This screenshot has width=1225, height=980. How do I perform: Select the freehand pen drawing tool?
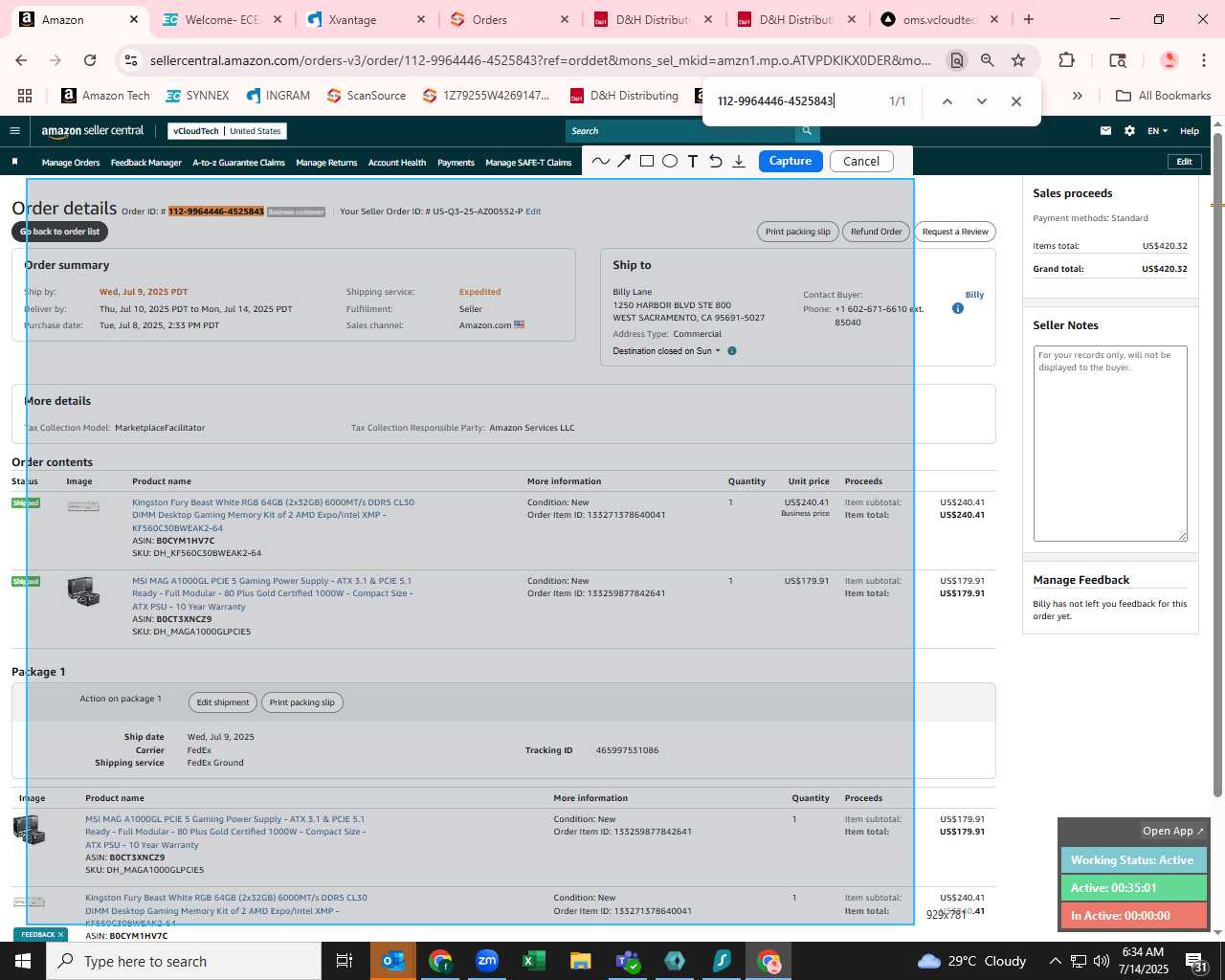(601, 161)
